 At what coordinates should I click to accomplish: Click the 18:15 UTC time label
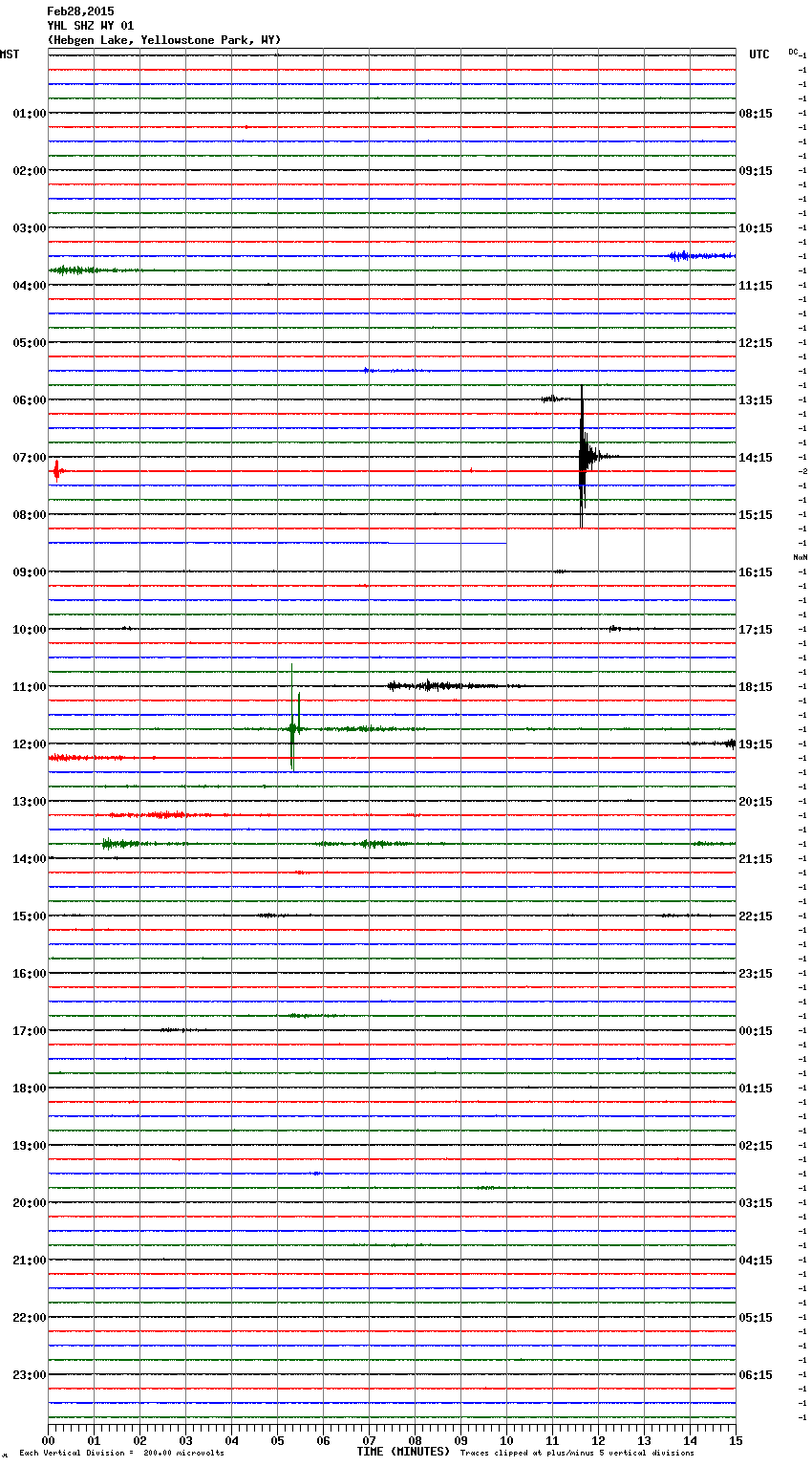(x=756, y=687)
